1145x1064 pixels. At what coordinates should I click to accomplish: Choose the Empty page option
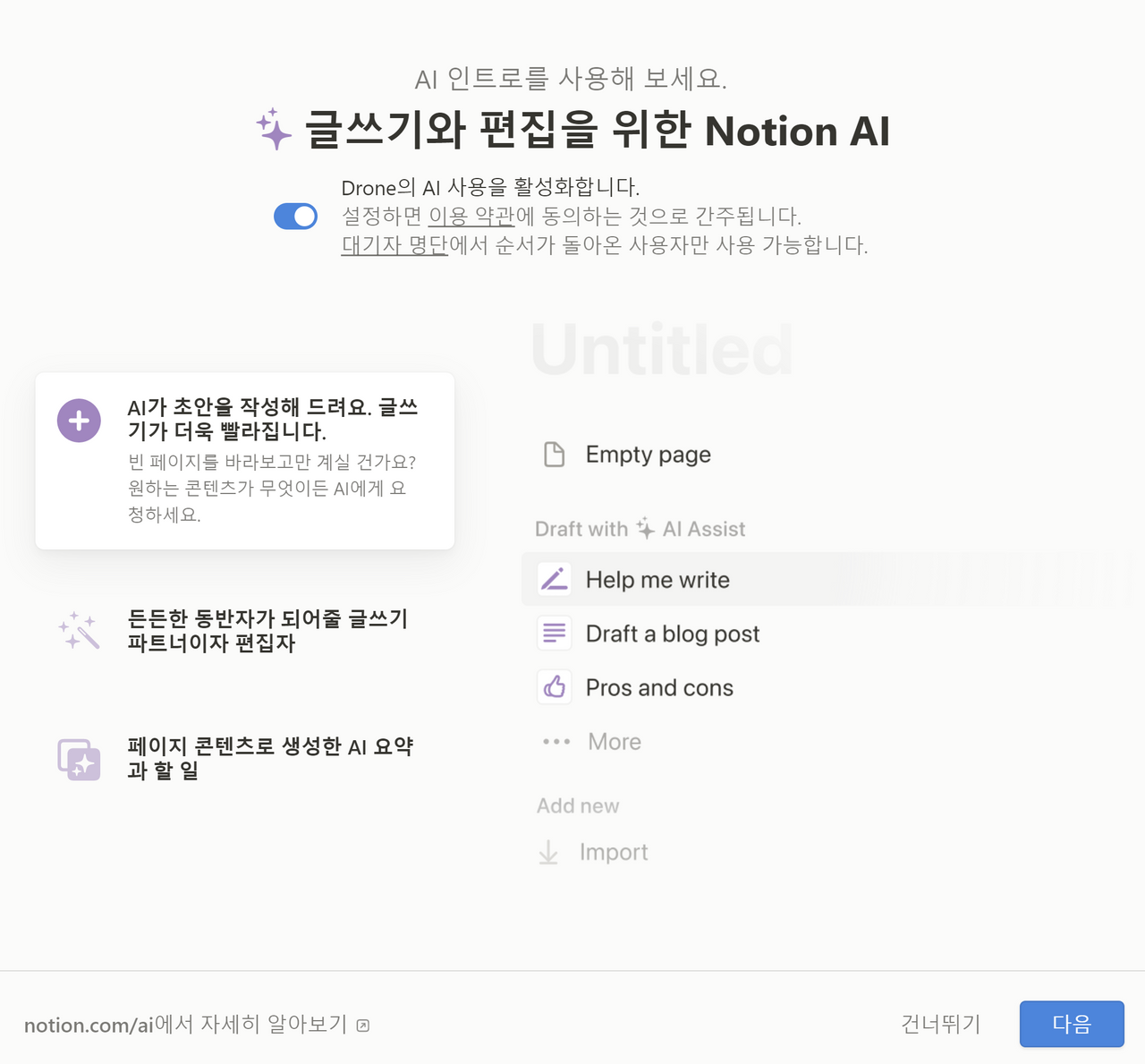pyautogui.click(x=649, y=455)
